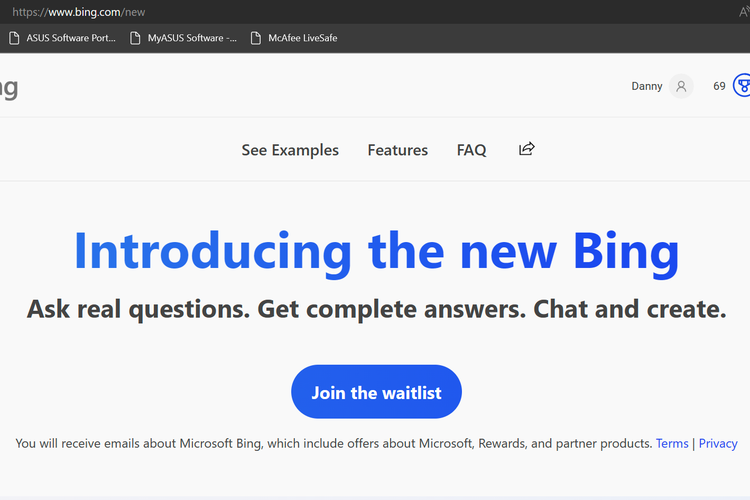Viewport: 750px width, 500px height.
Task: Click the share icon next to FAQ
Action: (527, 149)
